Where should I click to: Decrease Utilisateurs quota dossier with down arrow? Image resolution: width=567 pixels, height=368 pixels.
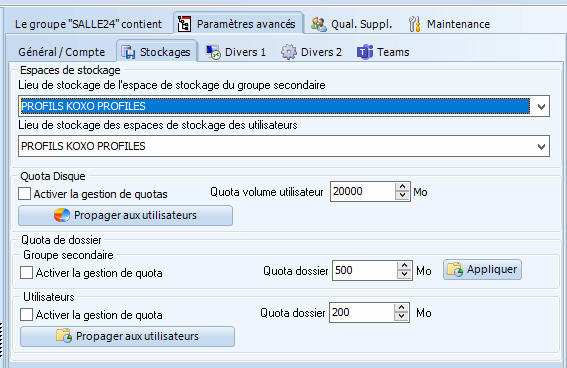click(x=401, y=317)
